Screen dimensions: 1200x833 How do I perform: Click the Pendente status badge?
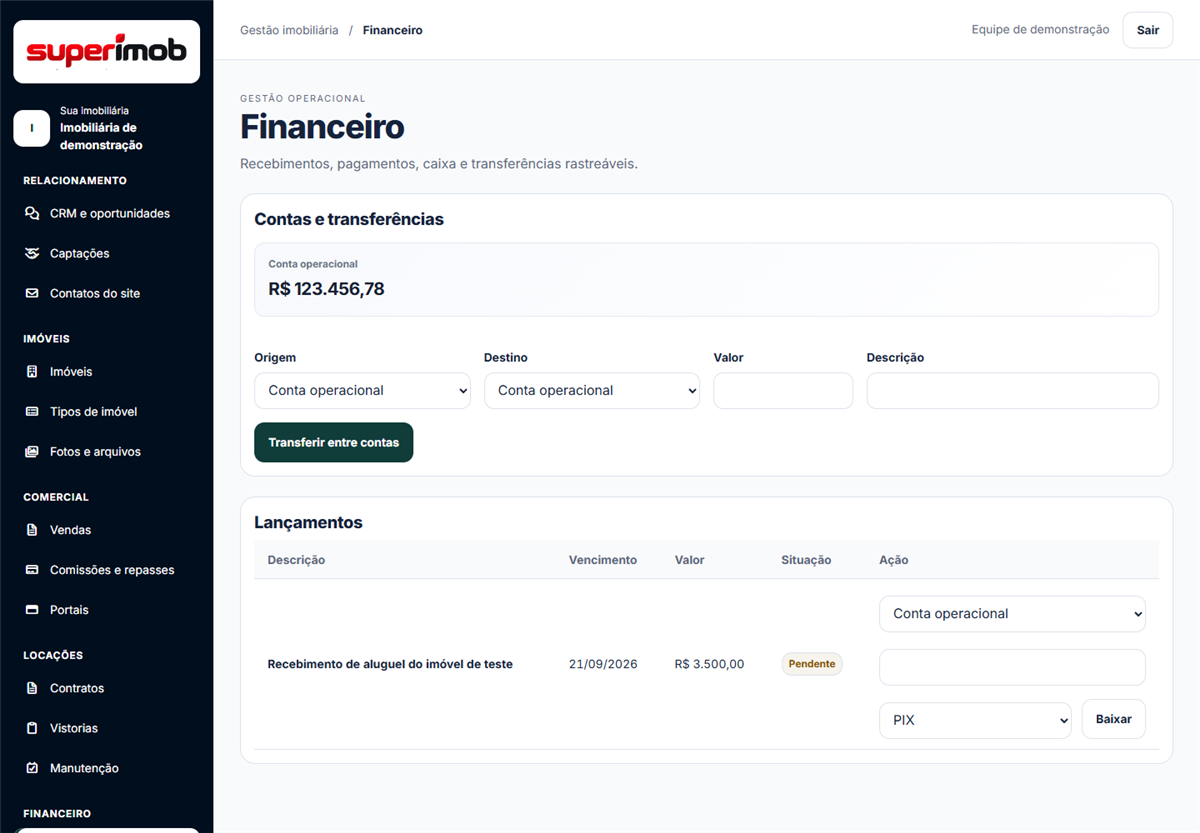[x=812, y=664]
